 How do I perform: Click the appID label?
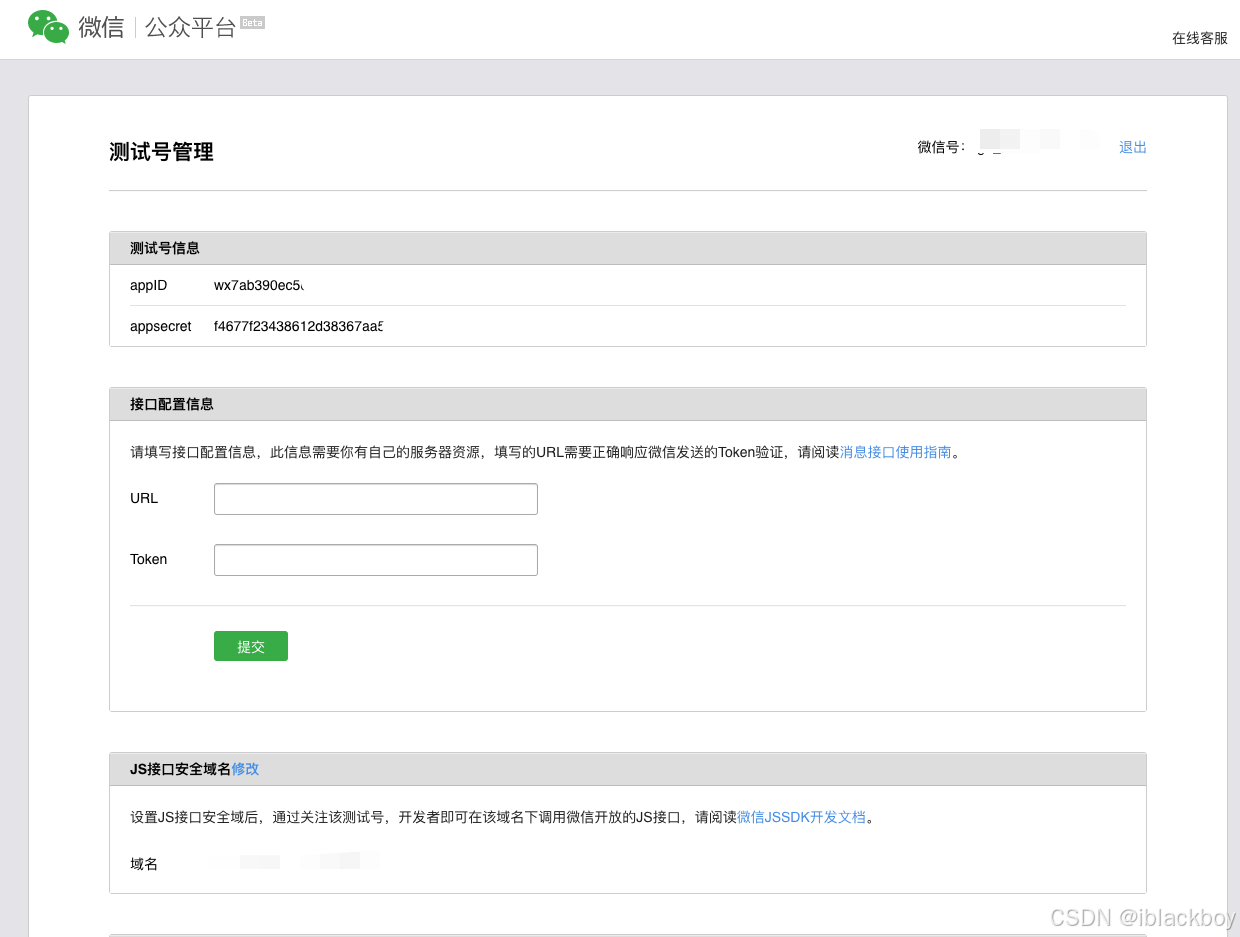pyautogui.click(x=149, y=286)
